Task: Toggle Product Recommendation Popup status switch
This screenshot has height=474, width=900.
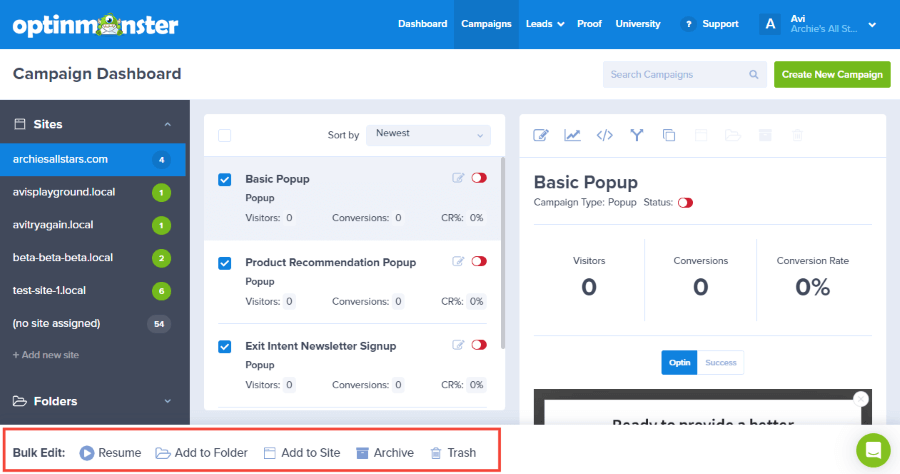Action: coord(479,262)
